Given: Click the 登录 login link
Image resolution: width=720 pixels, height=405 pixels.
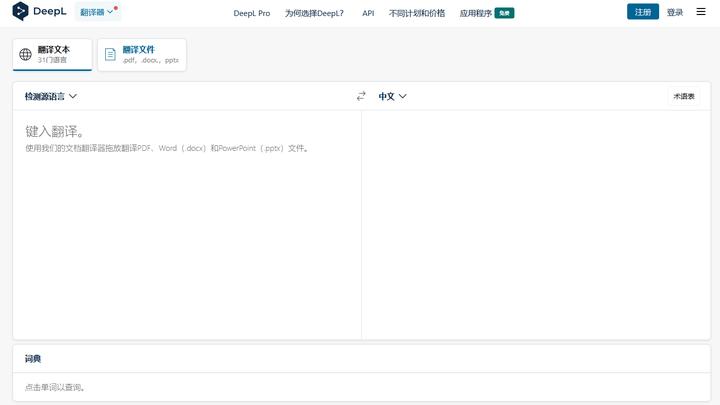Looking at the screenshot, I should click(x=675, y=12).
